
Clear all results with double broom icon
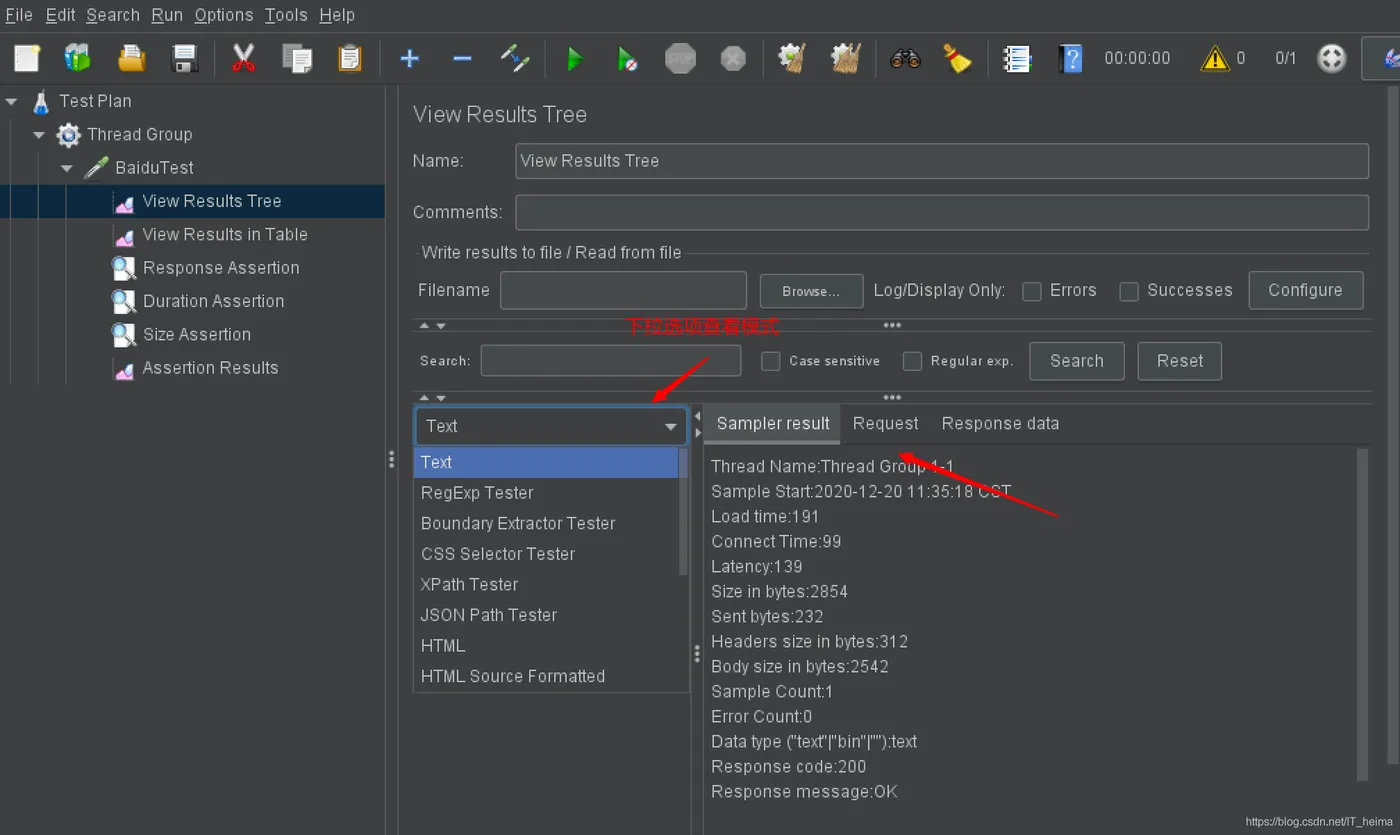(846, 58)
